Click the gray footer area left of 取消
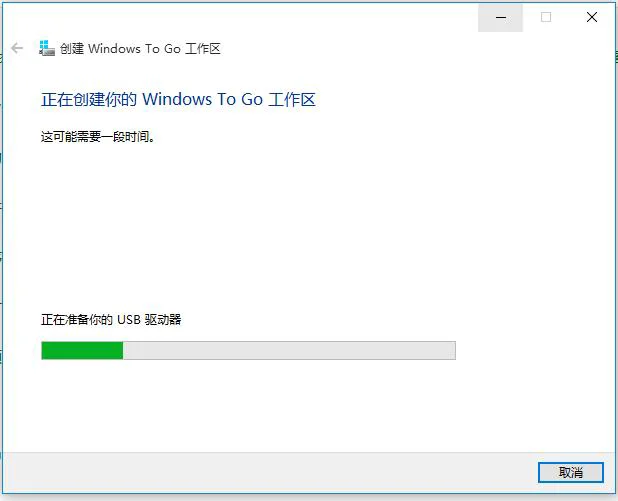The image size is (618, 501). click(x=270, y=472)
